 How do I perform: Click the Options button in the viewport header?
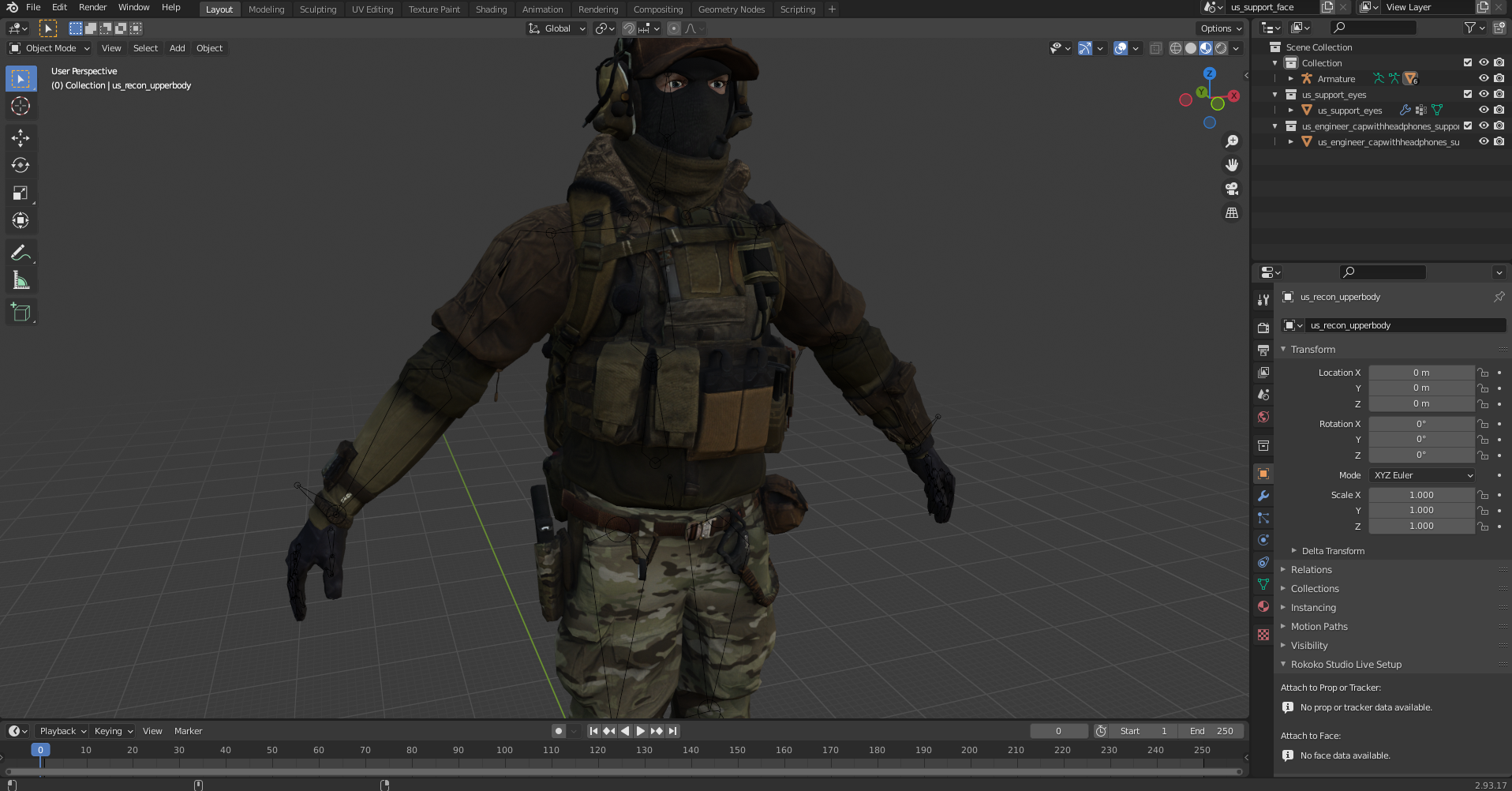pos(1221,28)
